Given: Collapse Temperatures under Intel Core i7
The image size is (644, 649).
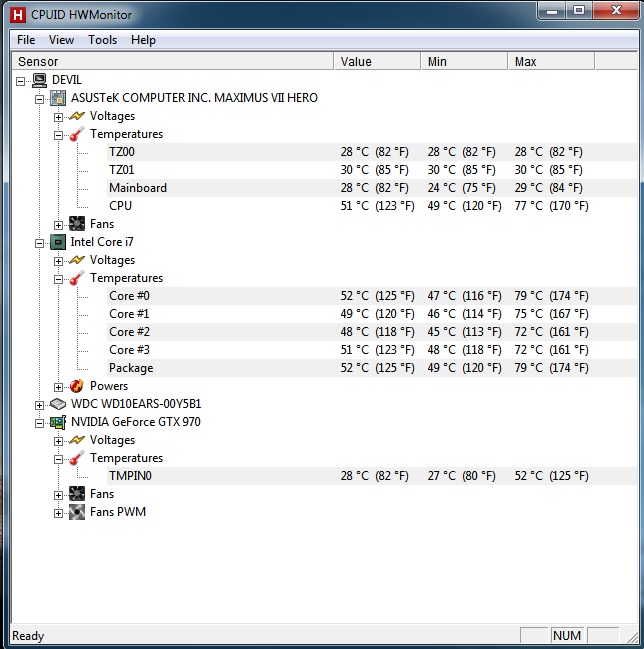Looking at the screenshot, I should tap(58, 279).
